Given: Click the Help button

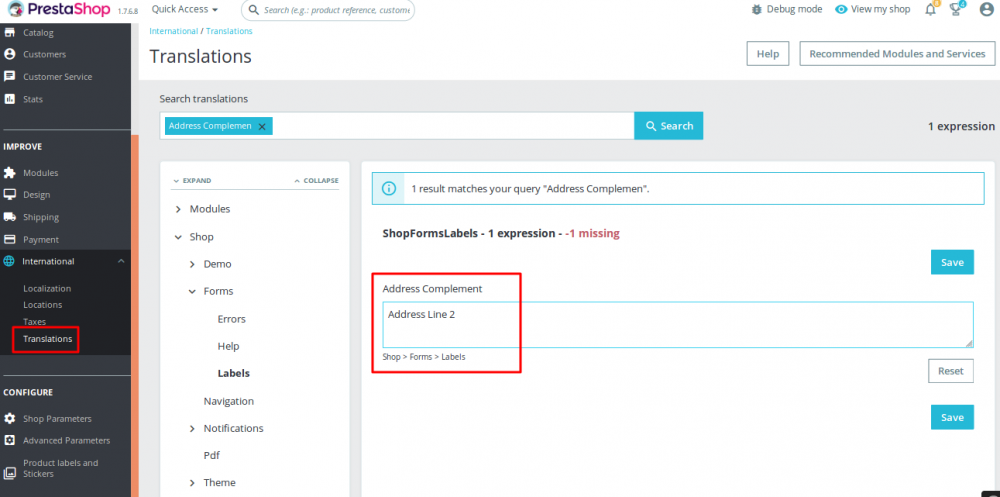Looking at the screenshot, I should click(768, 54).
